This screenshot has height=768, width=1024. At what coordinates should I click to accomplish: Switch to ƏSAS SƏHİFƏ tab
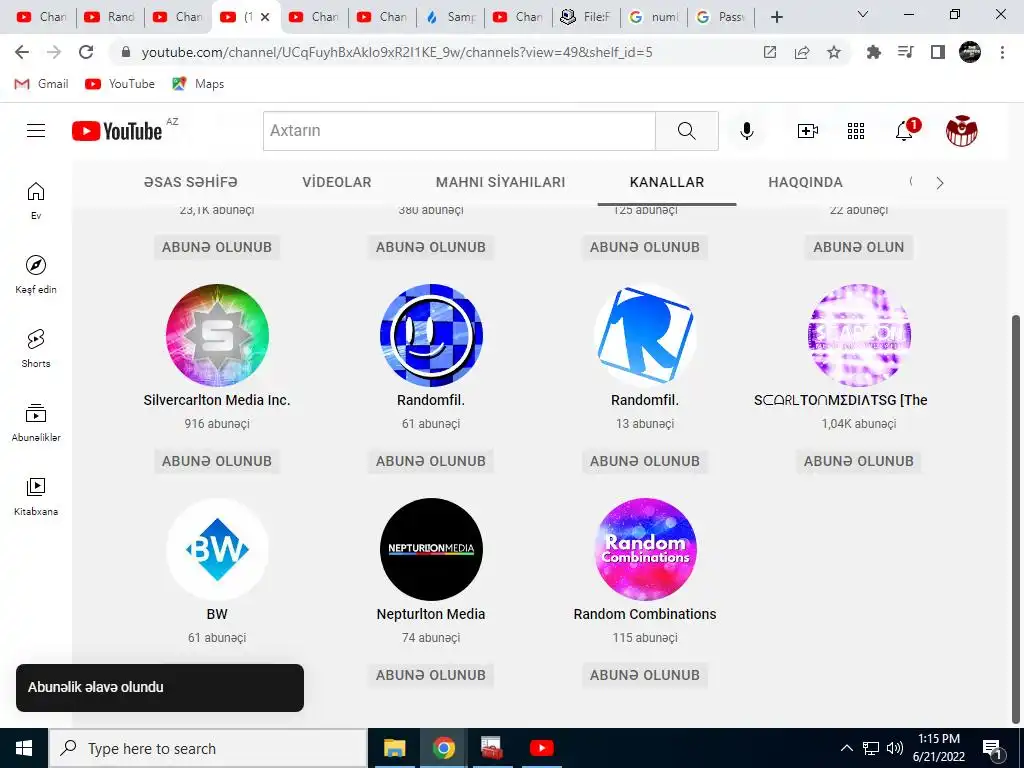click(191, 182)
